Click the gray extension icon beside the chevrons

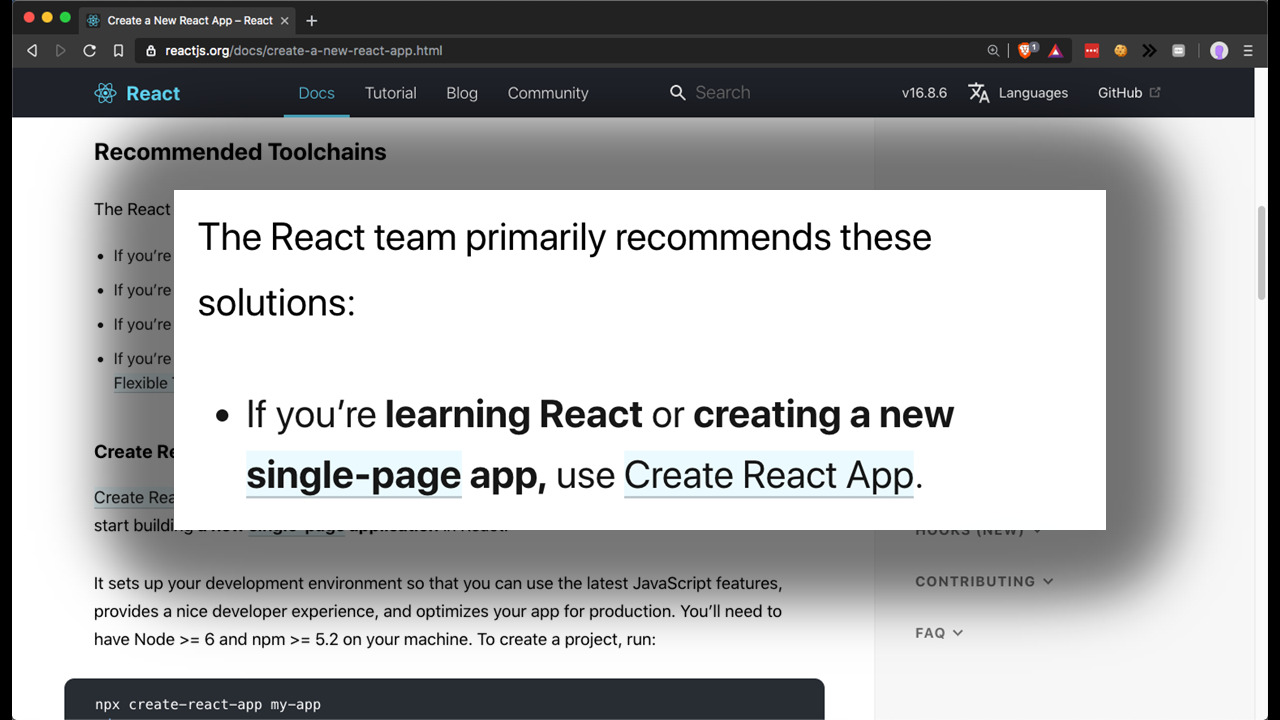pos(1178,50)
